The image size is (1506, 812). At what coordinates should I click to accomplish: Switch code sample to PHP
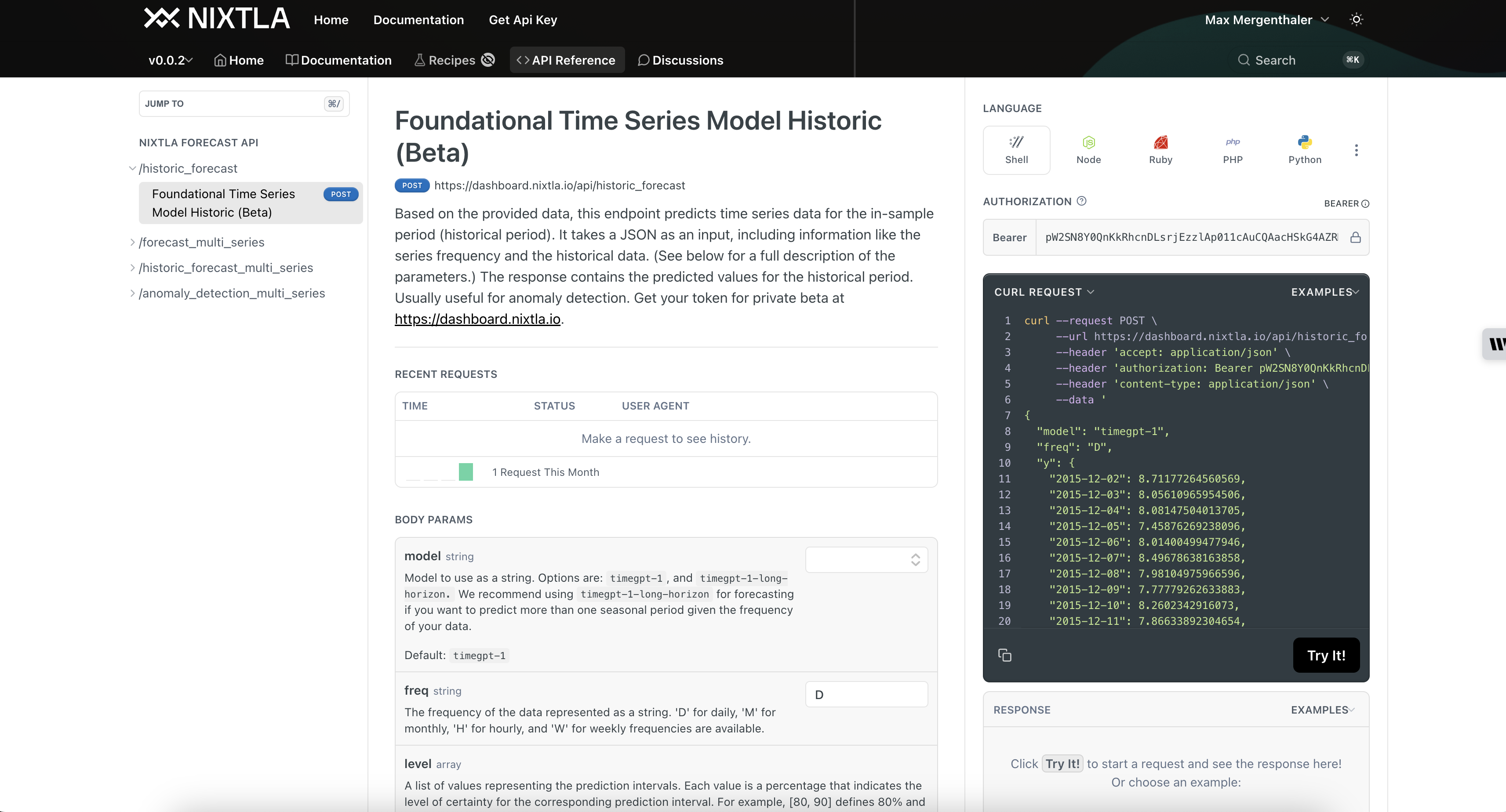click(x=1233, y=150)
